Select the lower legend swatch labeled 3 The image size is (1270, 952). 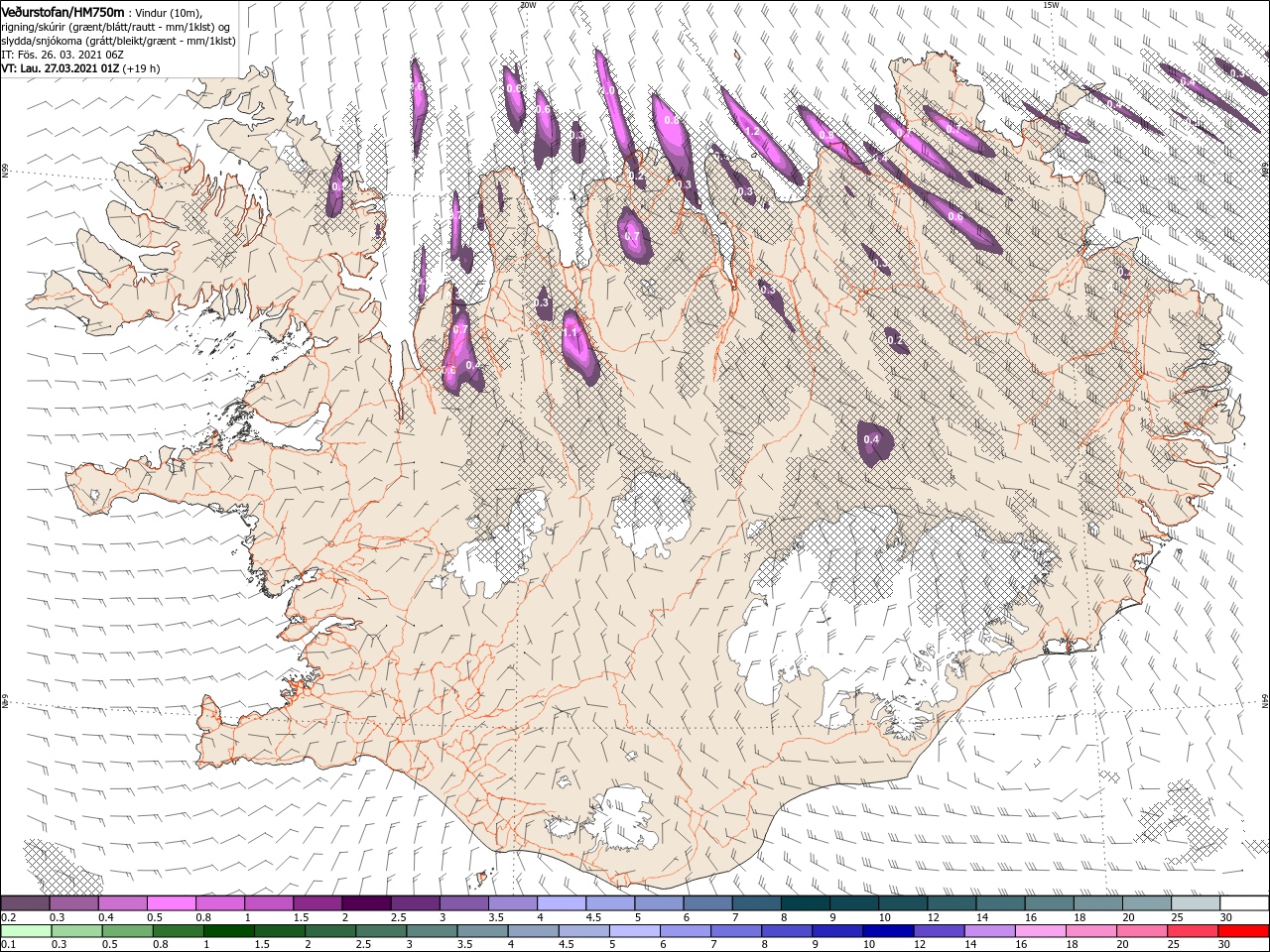[x=432, y=931]
